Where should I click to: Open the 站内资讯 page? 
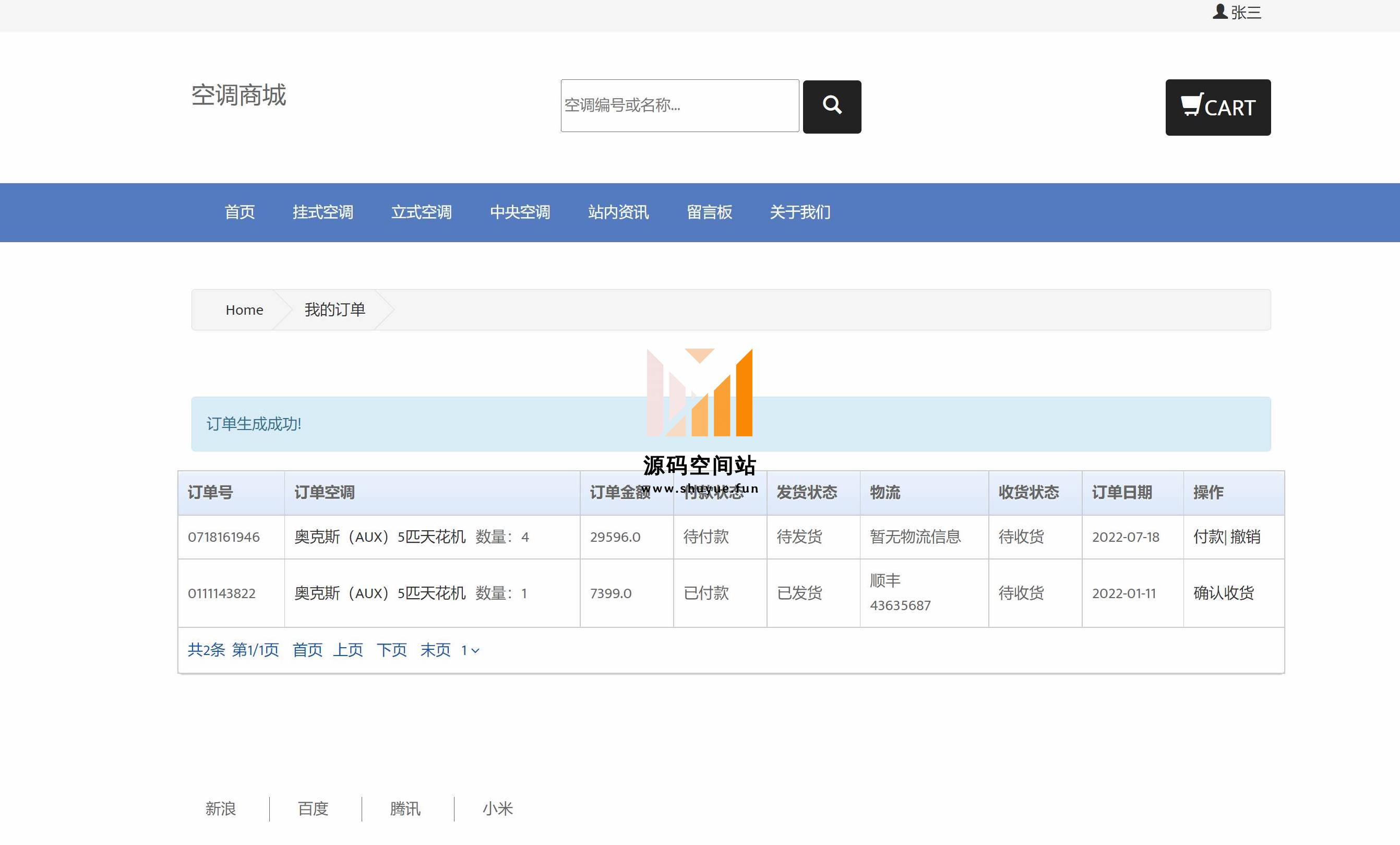click(618, 212)
